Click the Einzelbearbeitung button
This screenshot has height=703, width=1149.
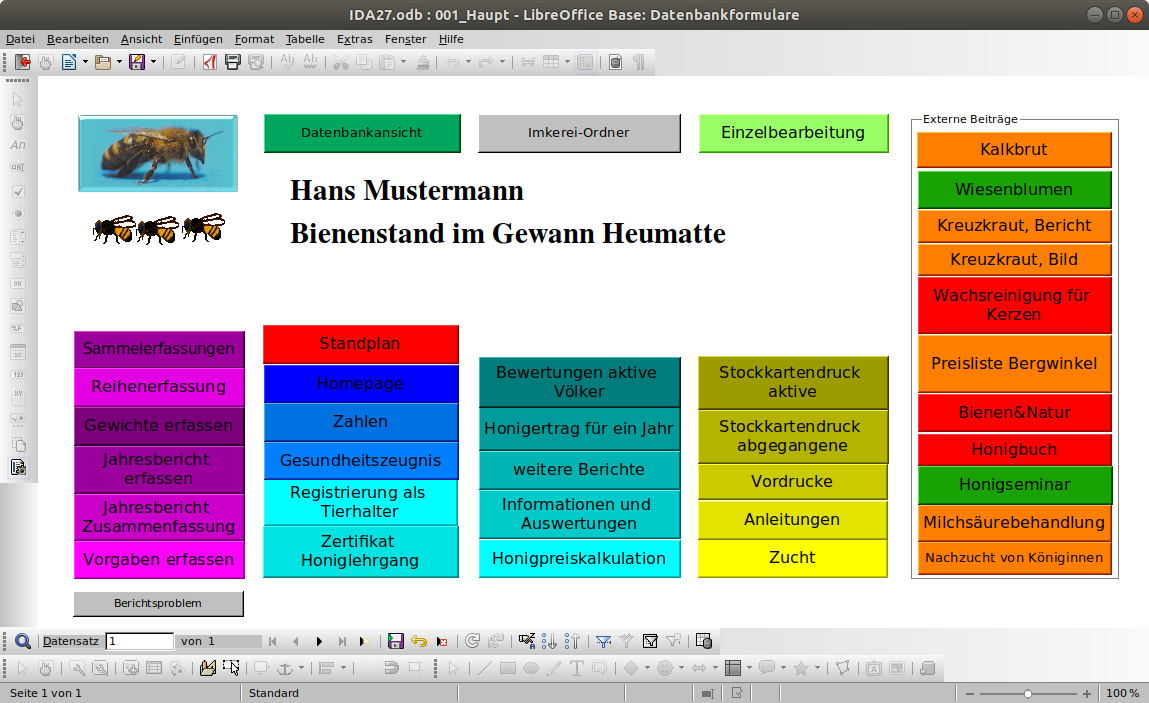(794, 133)
